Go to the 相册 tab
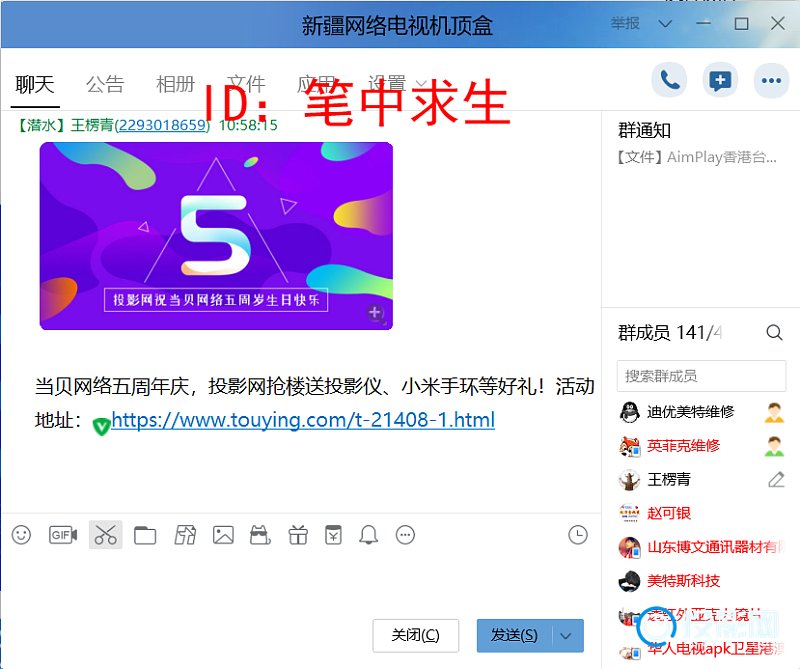The image size is (800, 669). point(176,85)
